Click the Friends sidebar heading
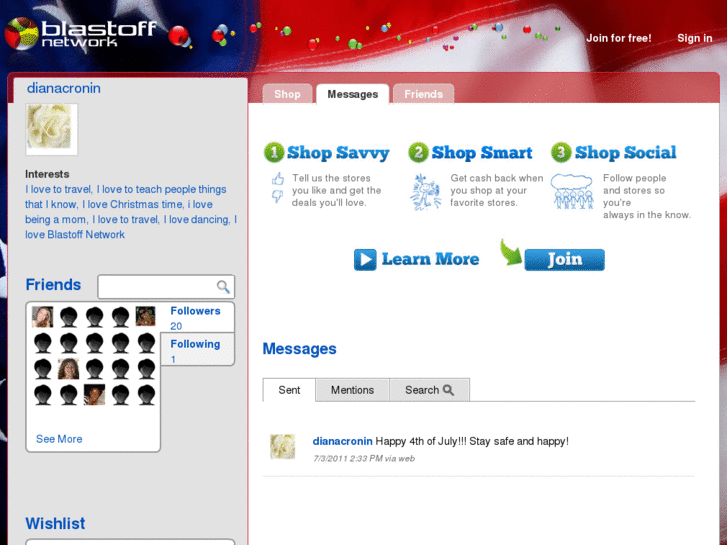 [53, 284]
